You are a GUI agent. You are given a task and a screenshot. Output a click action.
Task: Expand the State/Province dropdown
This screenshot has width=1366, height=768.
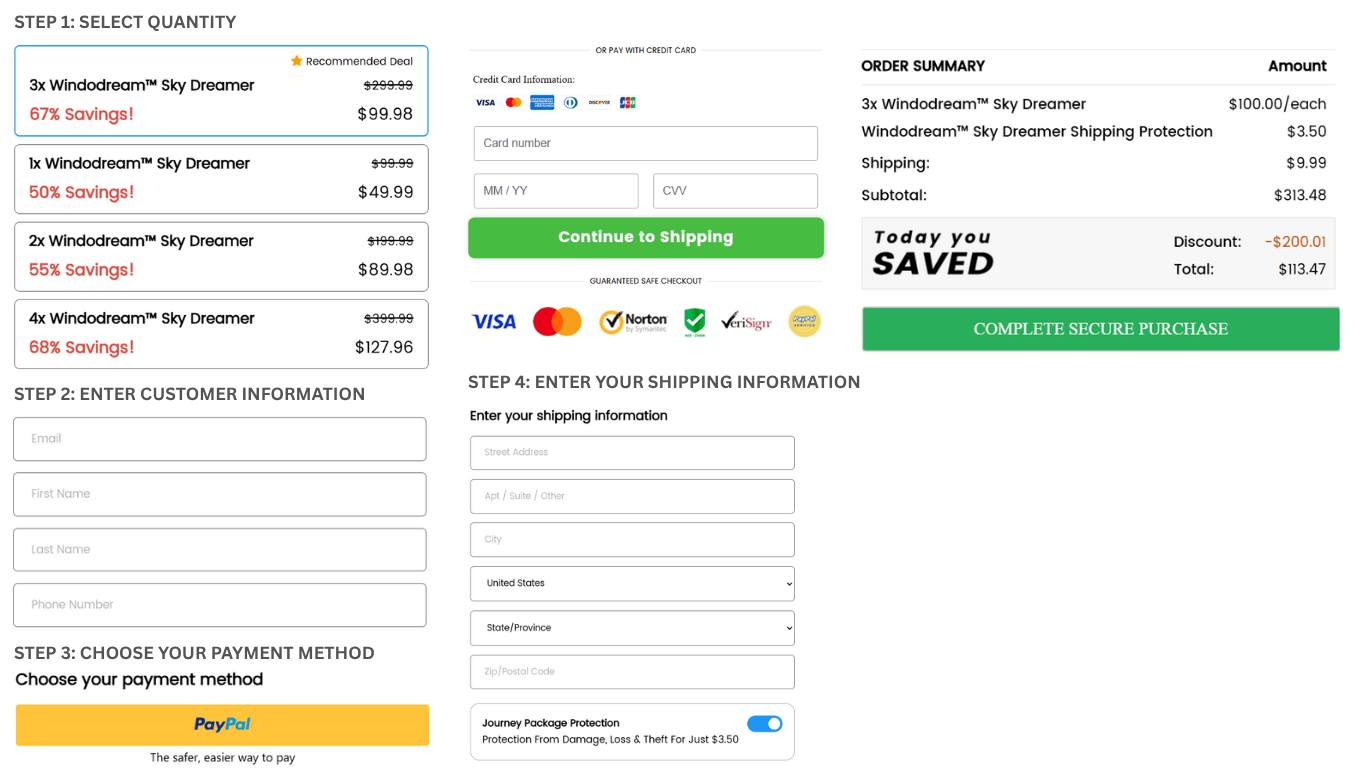coord(632,627)
